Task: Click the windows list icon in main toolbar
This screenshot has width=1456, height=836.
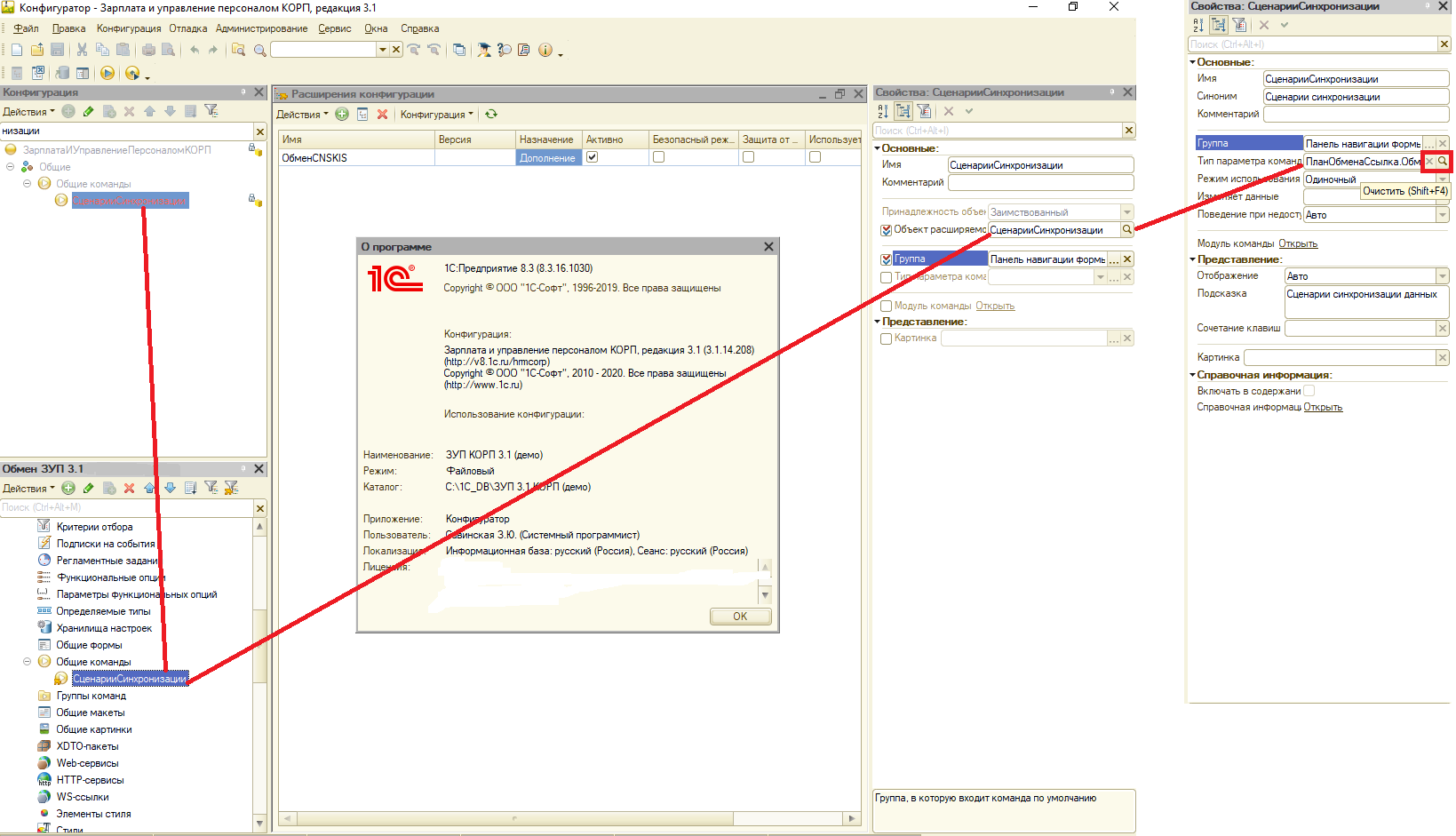Action: click(458, 50)
